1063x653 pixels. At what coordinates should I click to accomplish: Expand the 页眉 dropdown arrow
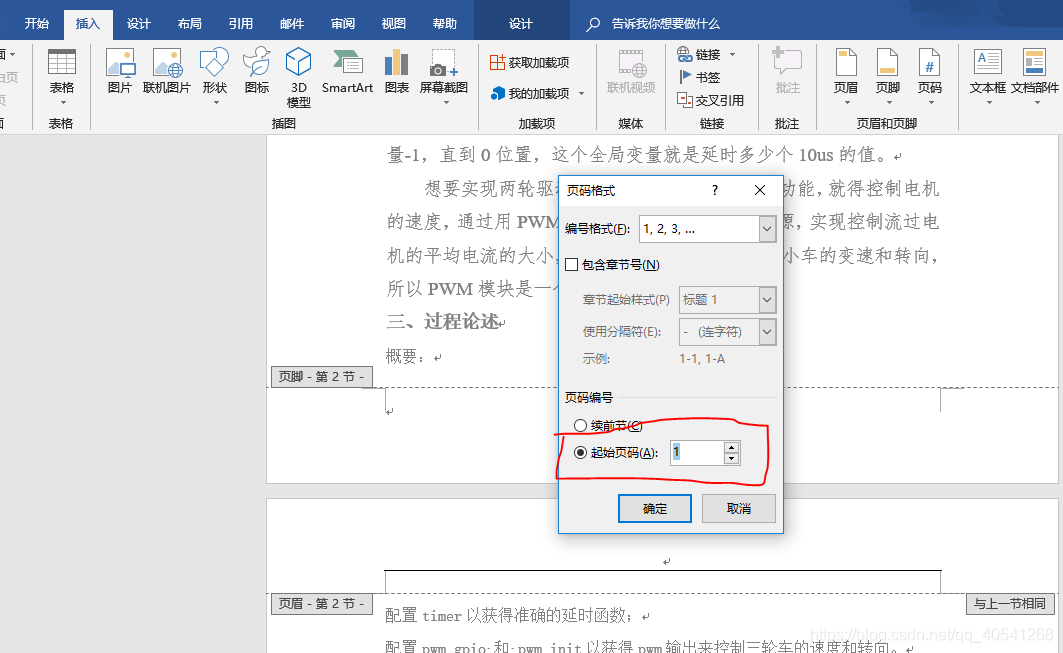[847, 103]
